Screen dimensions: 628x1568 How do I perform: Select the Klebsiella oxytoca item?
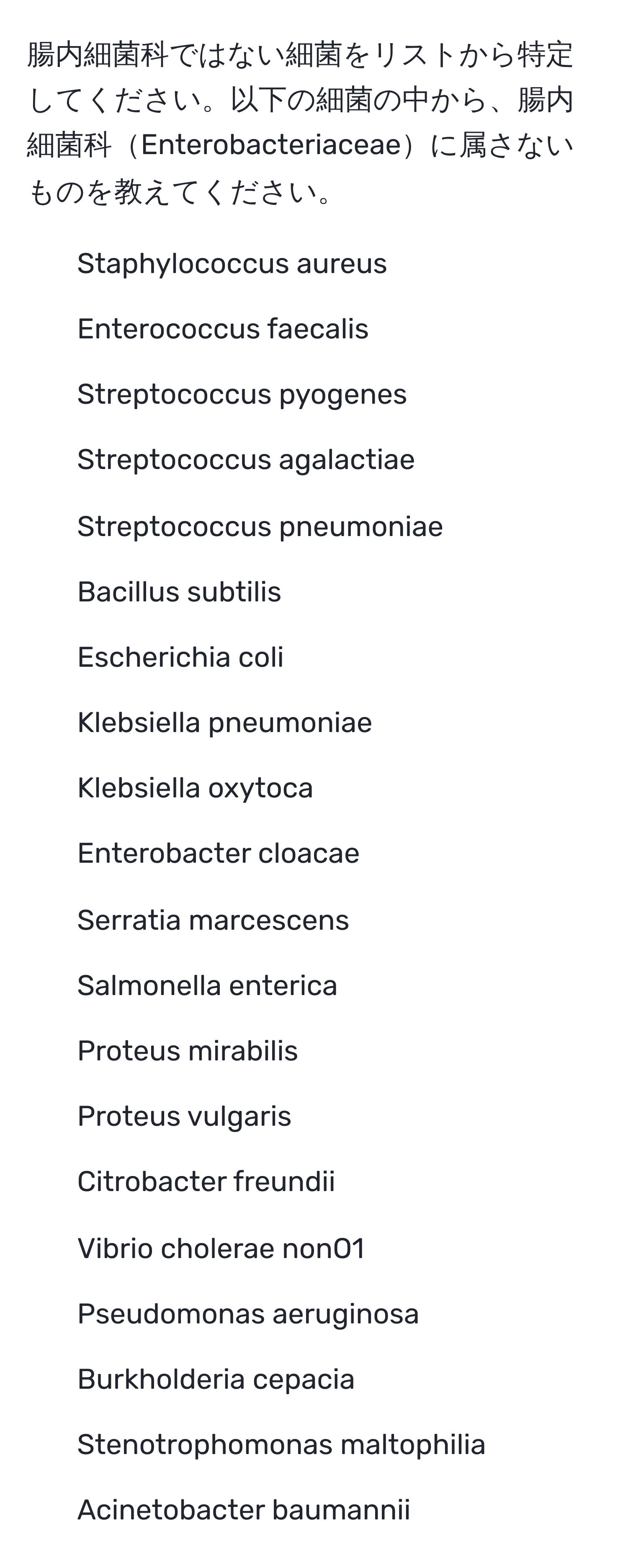click(196, 788)
